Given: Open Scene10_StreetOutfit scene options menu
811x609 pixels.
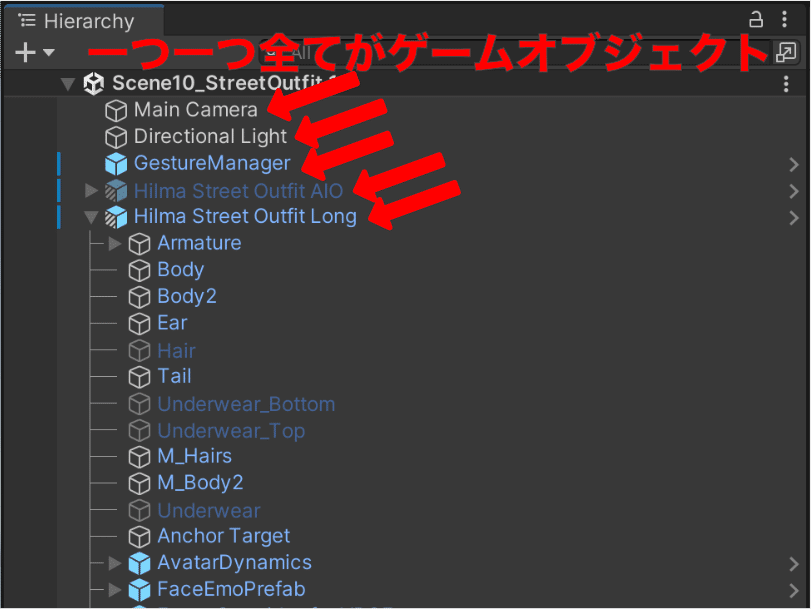Looking at the screenshot, I should [786, 83].
